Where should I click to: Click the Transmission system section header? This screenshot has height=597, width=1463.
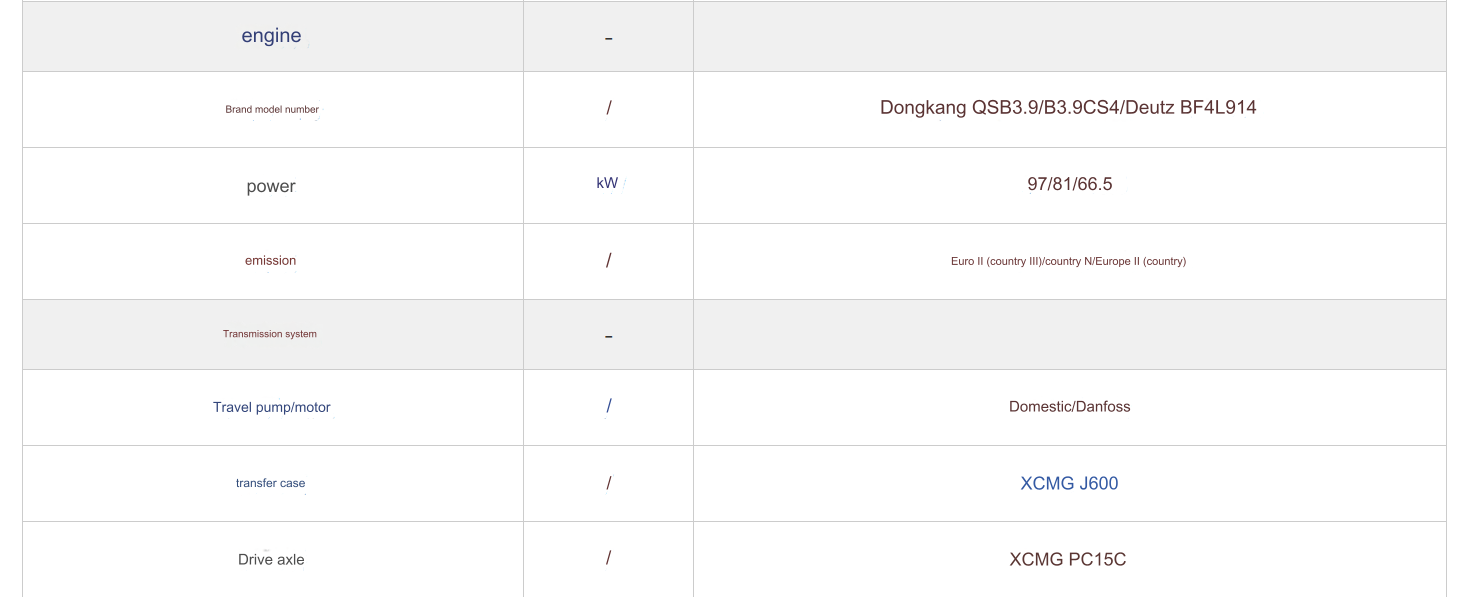click(270, 333)
